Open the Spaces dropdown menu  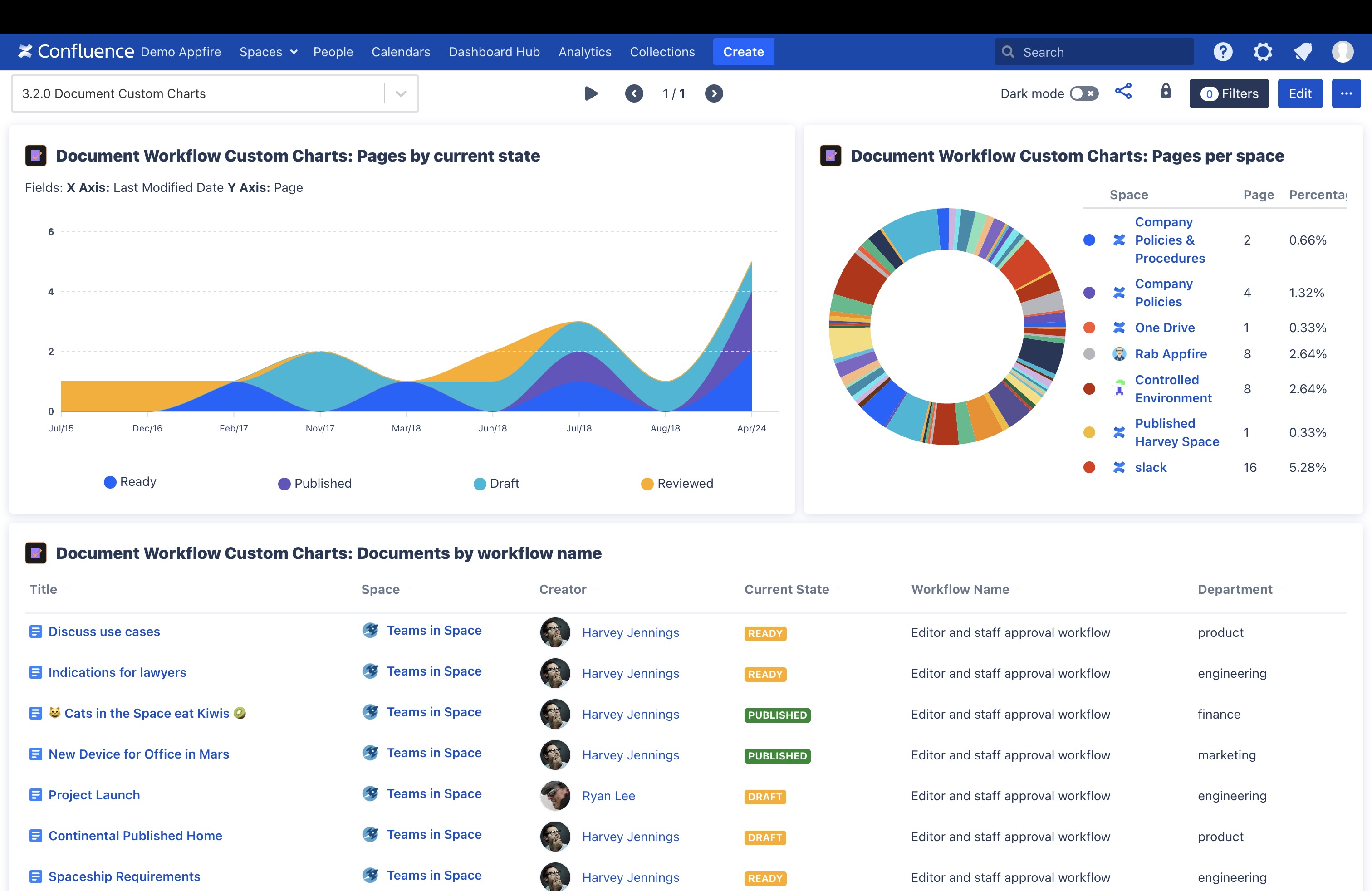(268, 52)
